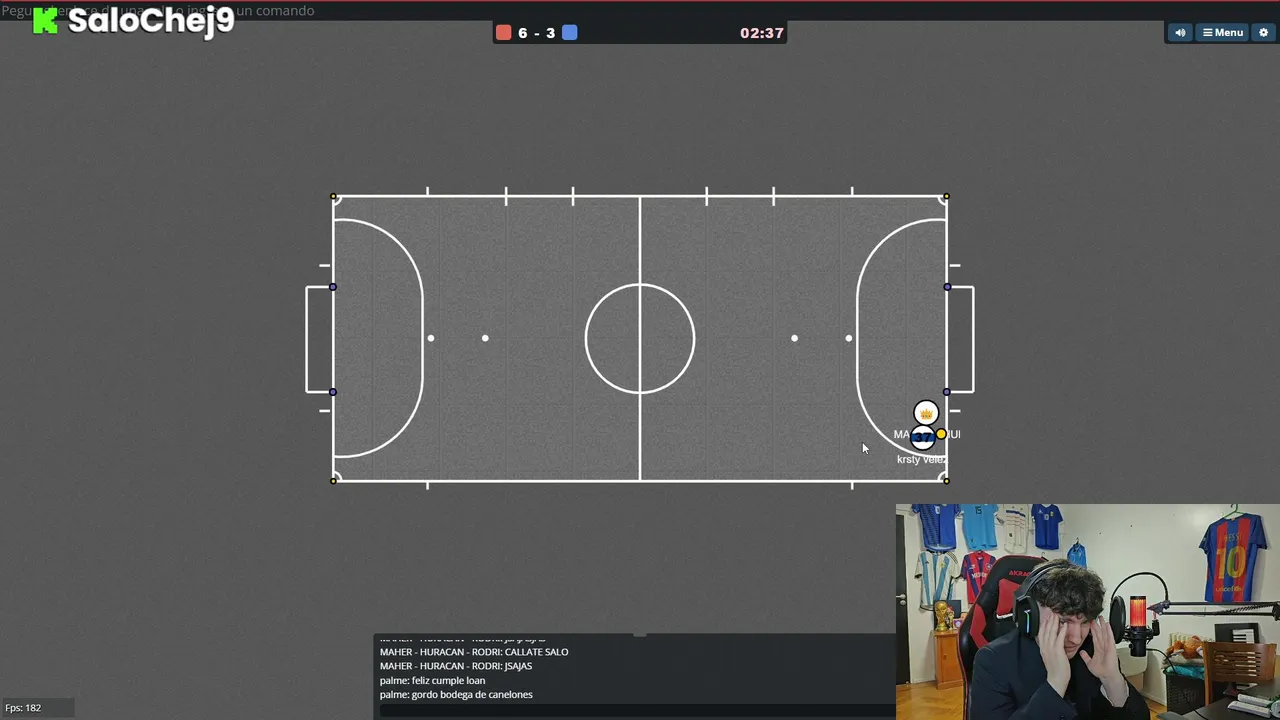This screenshot has height=720, width=1280.
Task: Click the red team color square
Action: [504, 33]
